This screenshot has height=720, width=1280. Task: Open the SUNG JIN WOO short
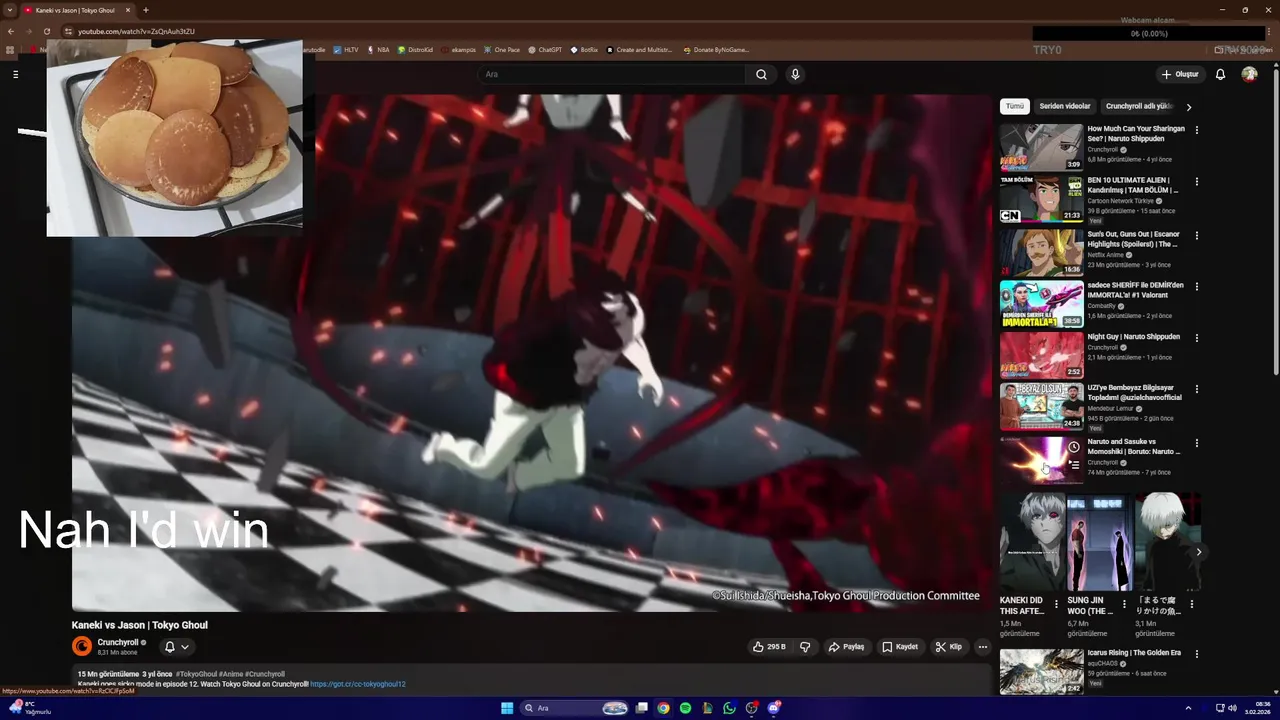pyautogui.click(x=1099, y=541)
